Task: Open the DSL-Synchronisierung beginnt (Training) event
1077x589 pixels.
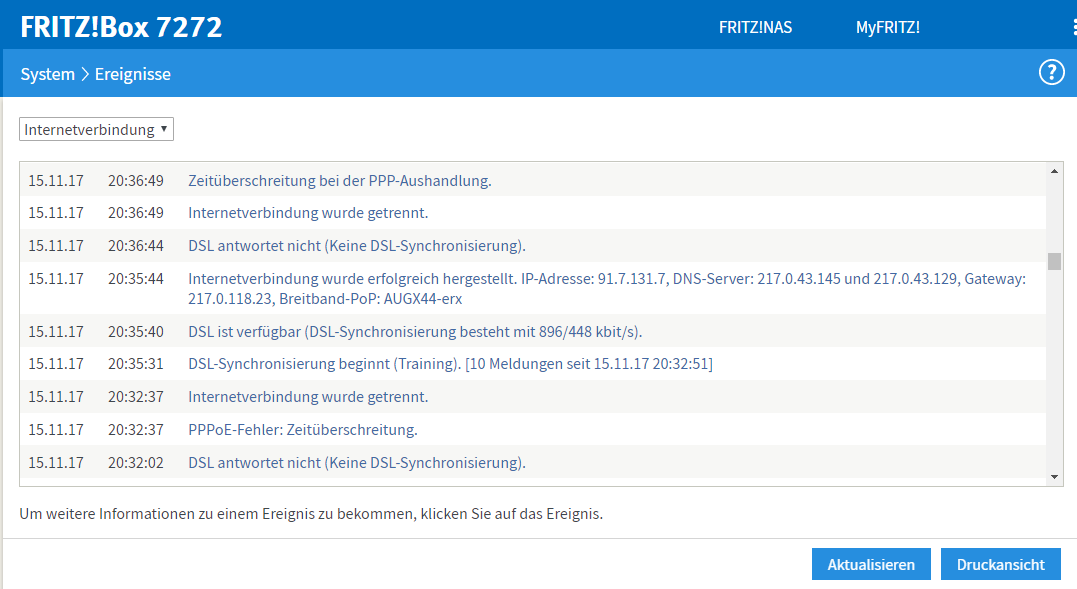Action: 450,364
